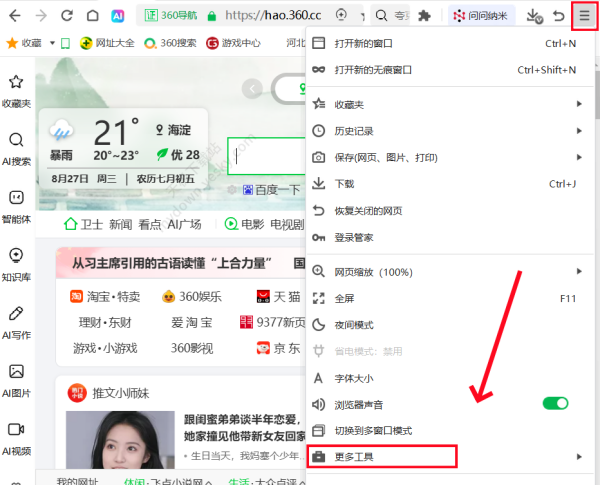This screenshot has height=485, width=600.
Task: Open the AI写作 writing tool
Action: [16, 322]
